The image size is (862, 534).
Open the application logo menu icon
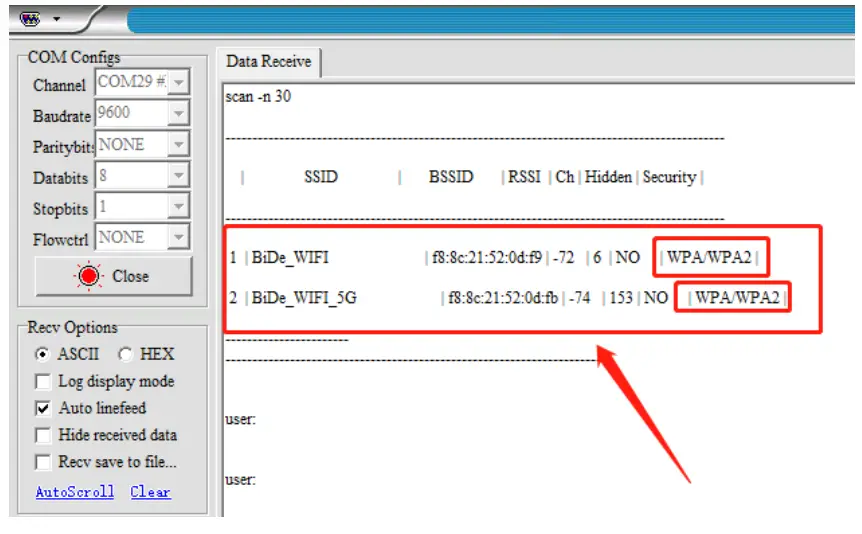30,19
